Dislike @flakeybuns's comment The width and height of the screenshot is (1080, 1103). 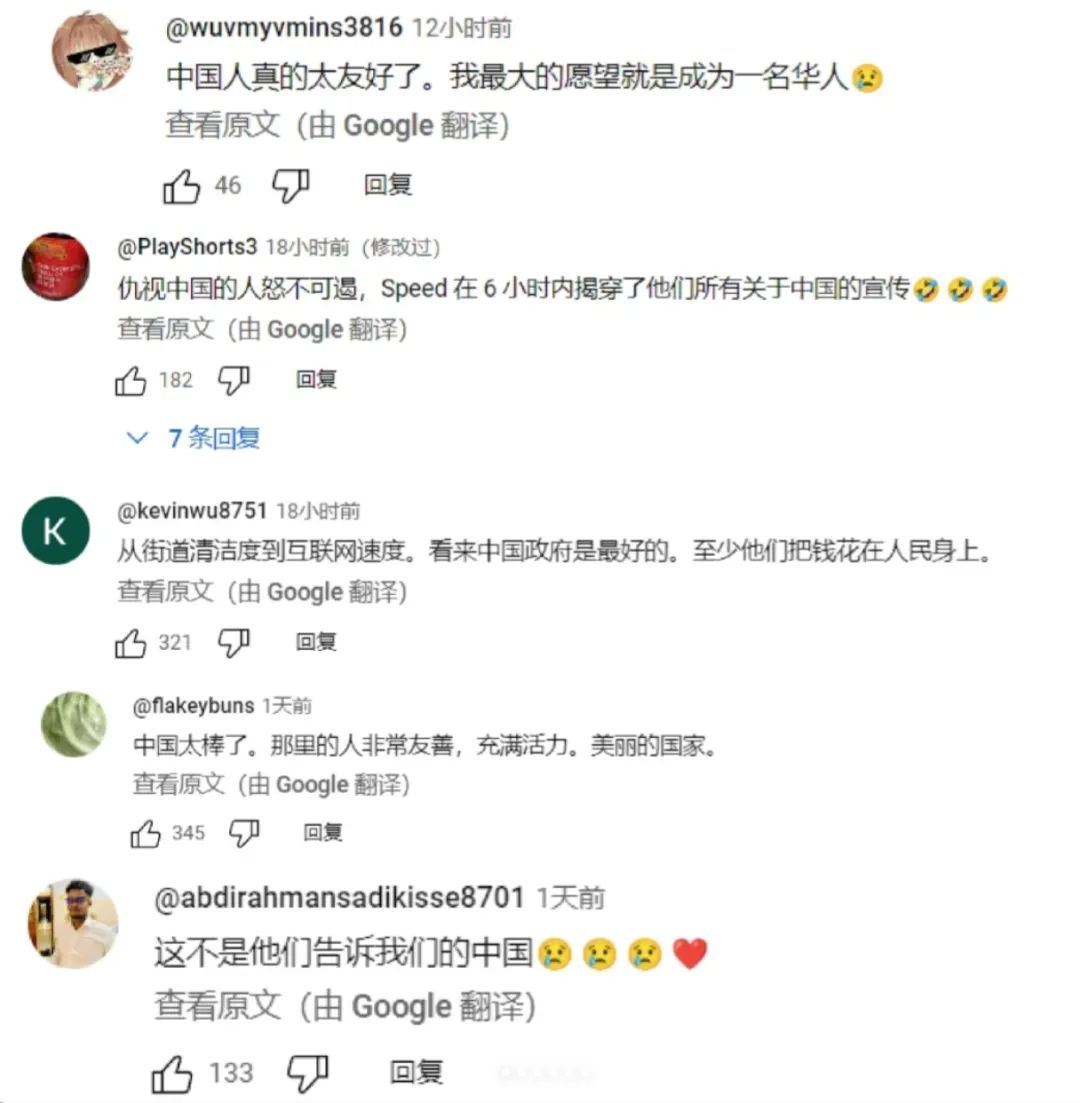pyautogui.click(x=245, y=834)
